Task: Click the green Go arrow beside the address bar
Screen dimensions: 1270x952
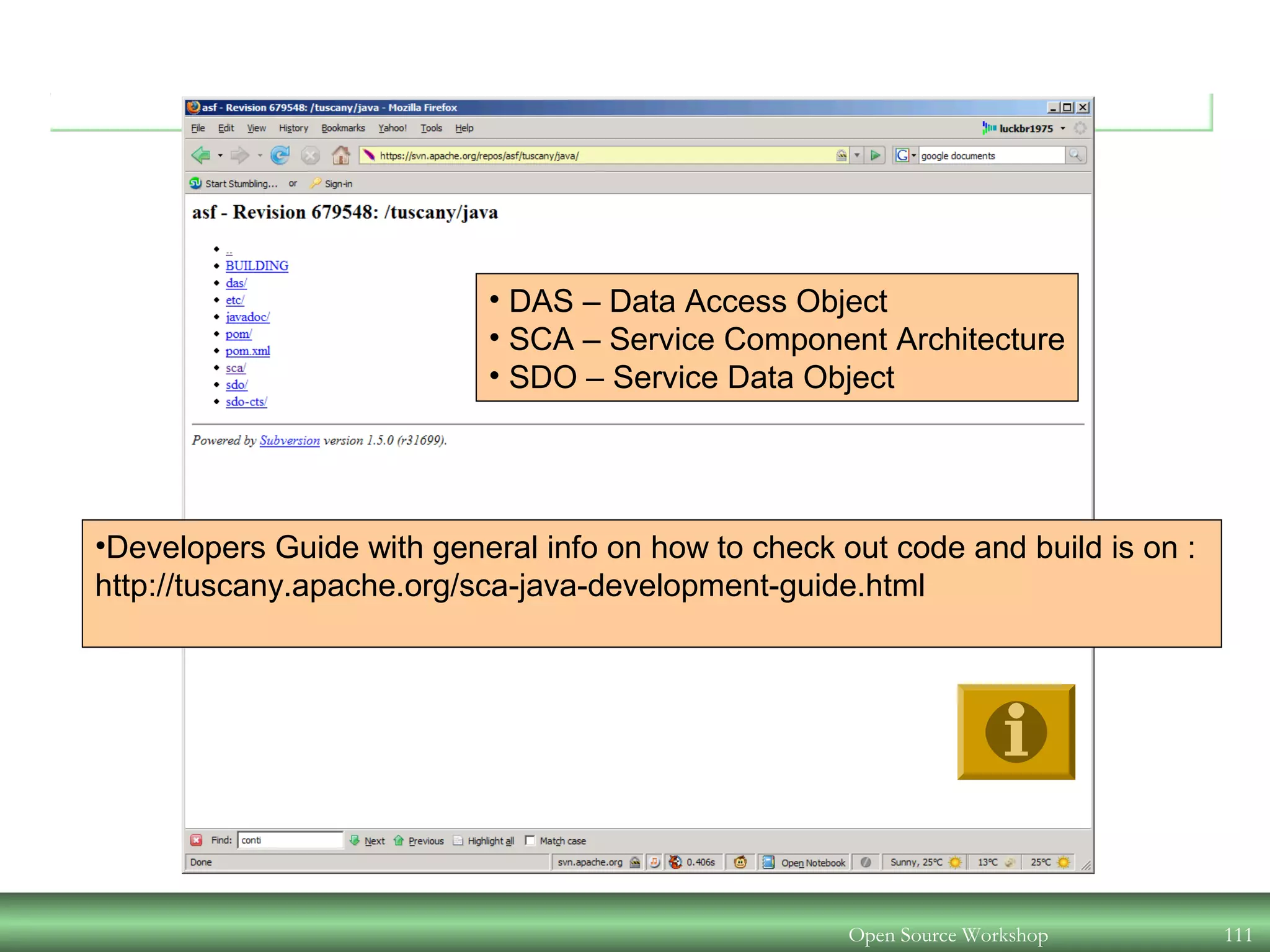Action: [x=875, y=155]
